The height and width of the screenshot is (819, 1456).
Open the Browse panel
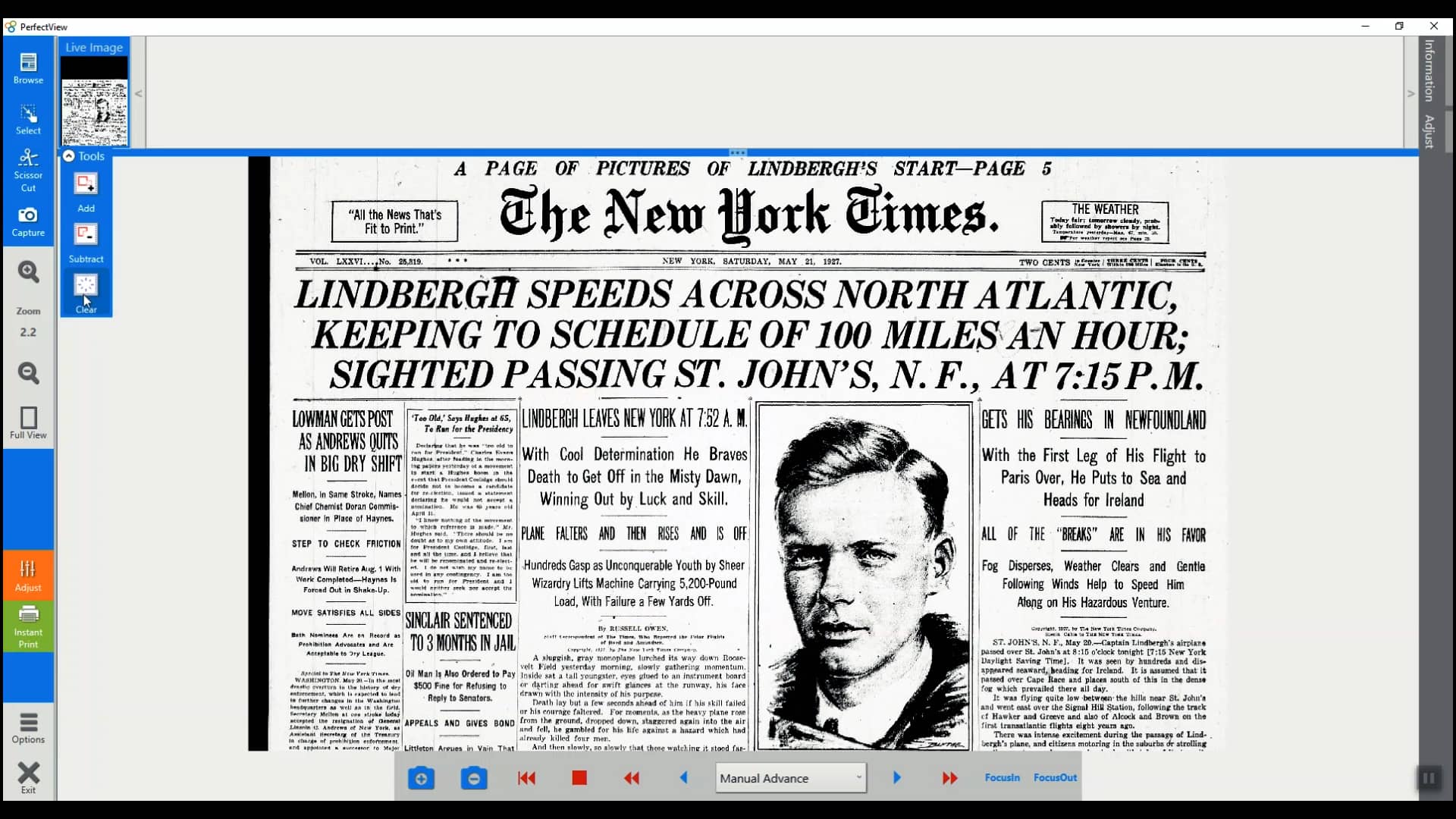click(28, 67)
